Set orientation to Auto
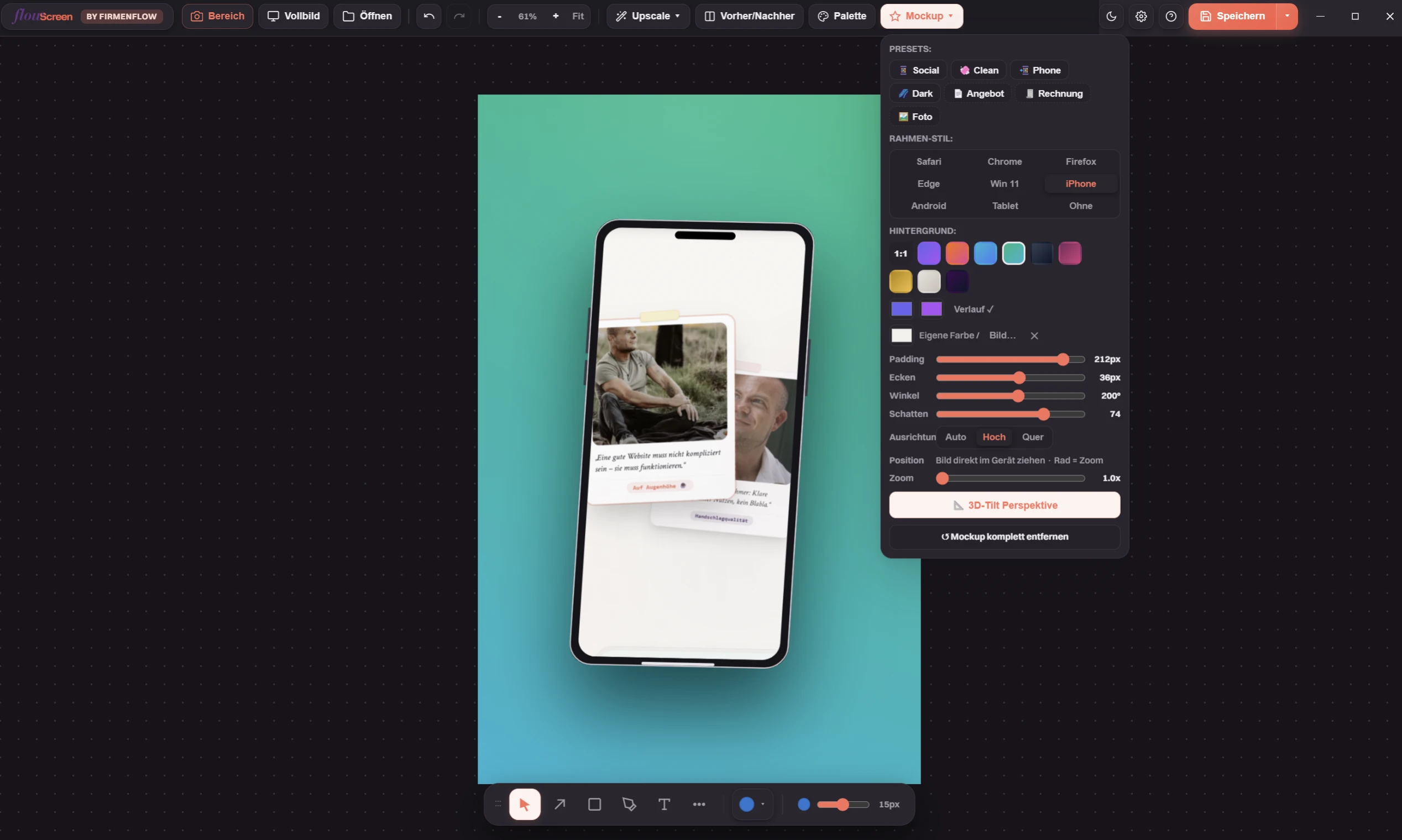The width and height of the screenshot is (1402, 840). point(955,437)
